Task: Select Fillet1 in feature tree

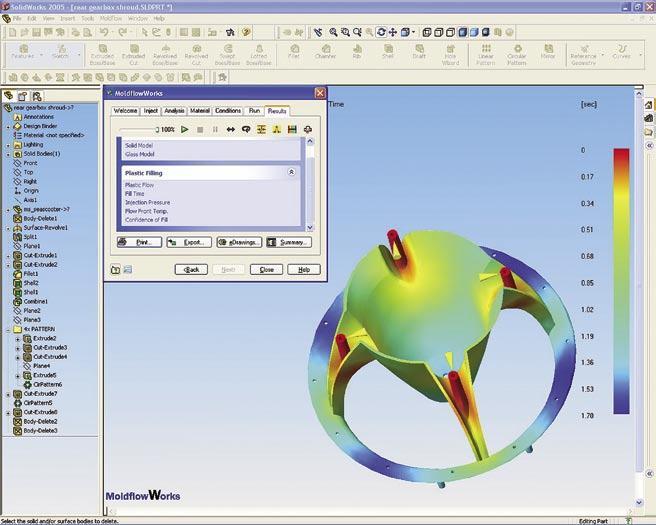Action: (x=31, y=274)
